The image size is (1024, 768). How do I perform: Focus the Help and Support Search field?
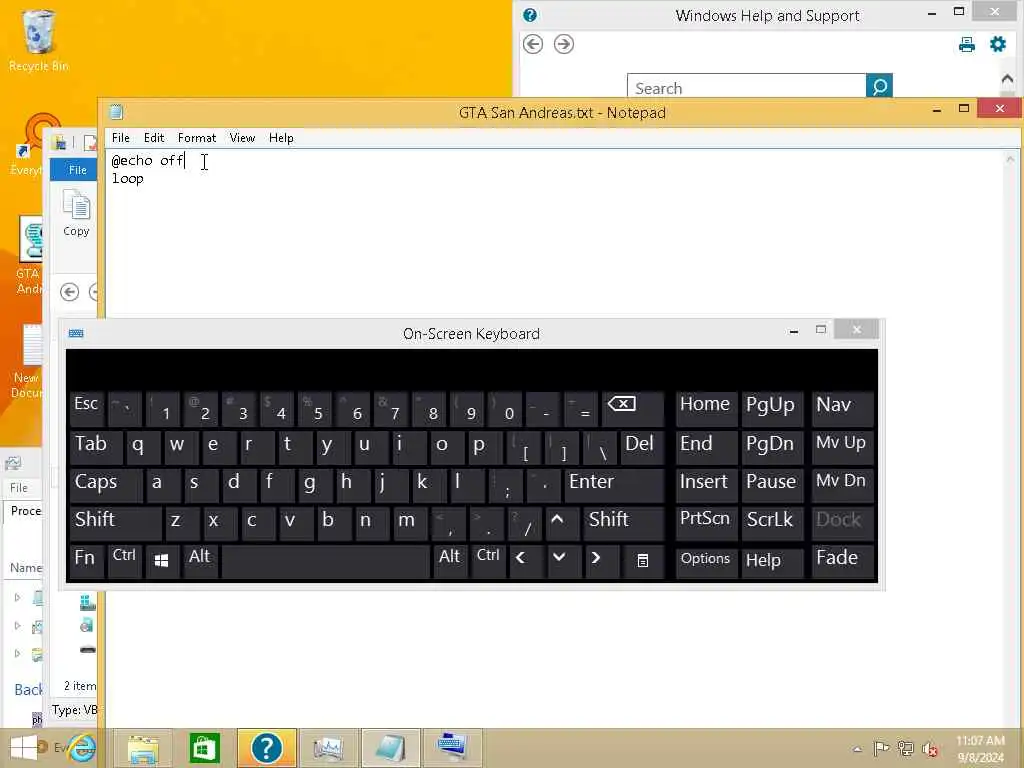746,87
